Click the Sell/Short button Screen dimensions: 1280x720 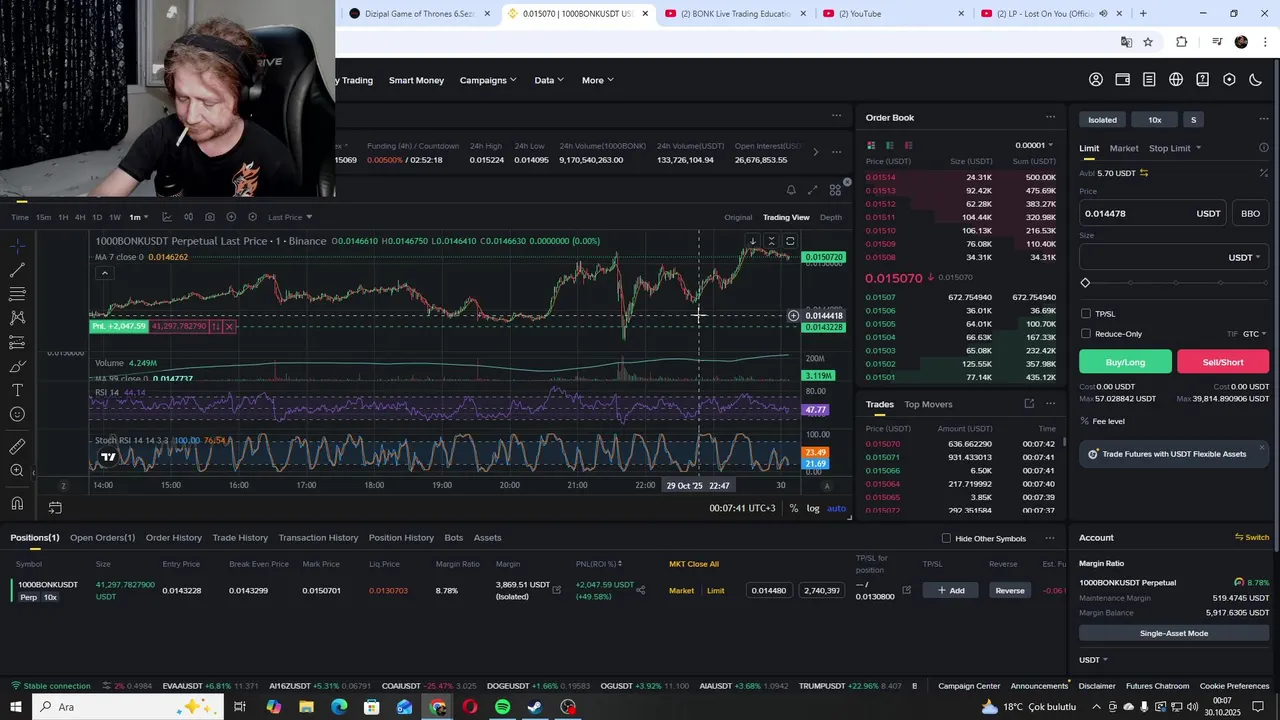tap(1223, 362)
